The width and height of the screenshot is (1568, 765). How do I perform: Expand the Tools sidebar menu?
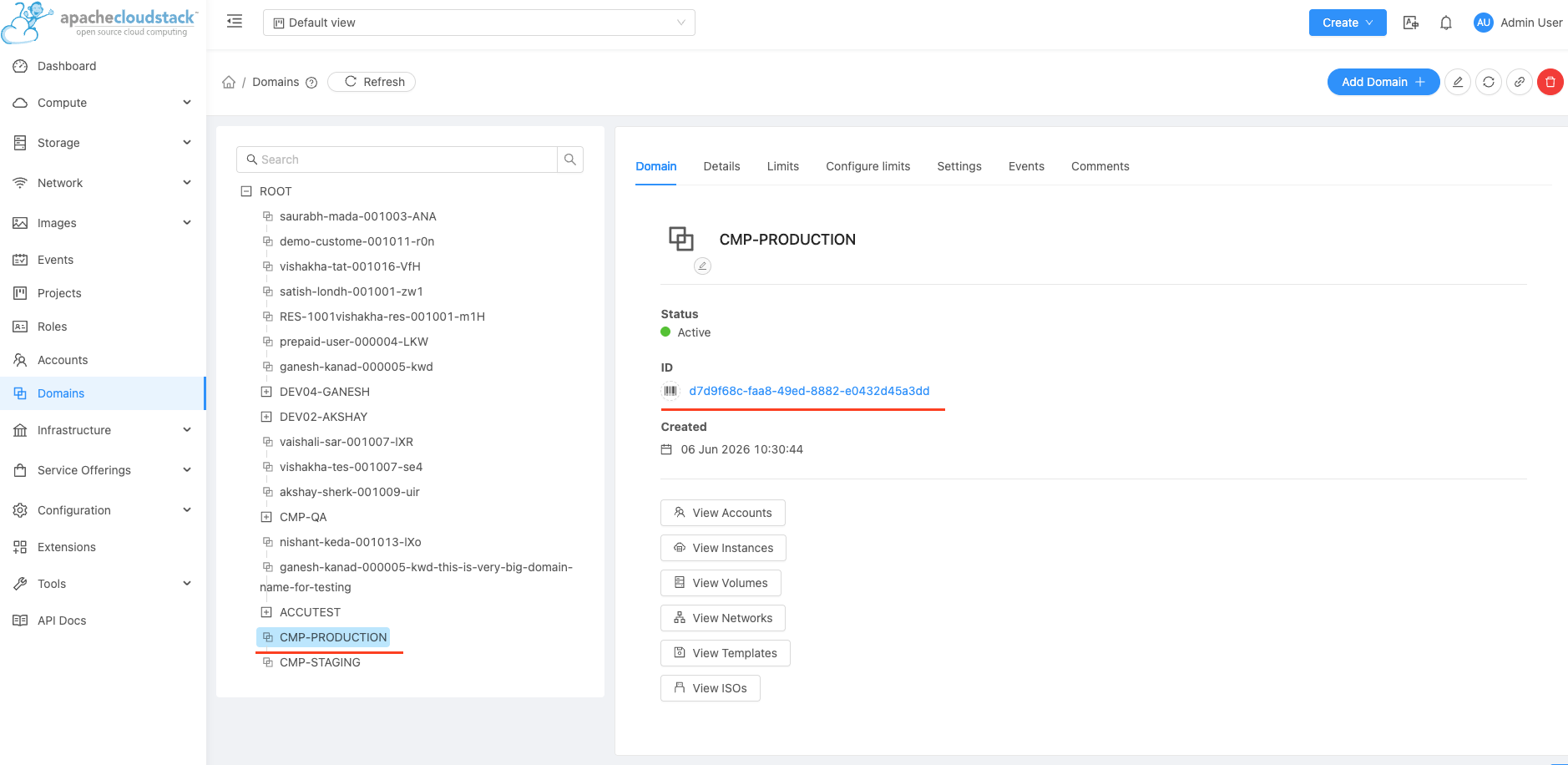[x=103, y=584]
